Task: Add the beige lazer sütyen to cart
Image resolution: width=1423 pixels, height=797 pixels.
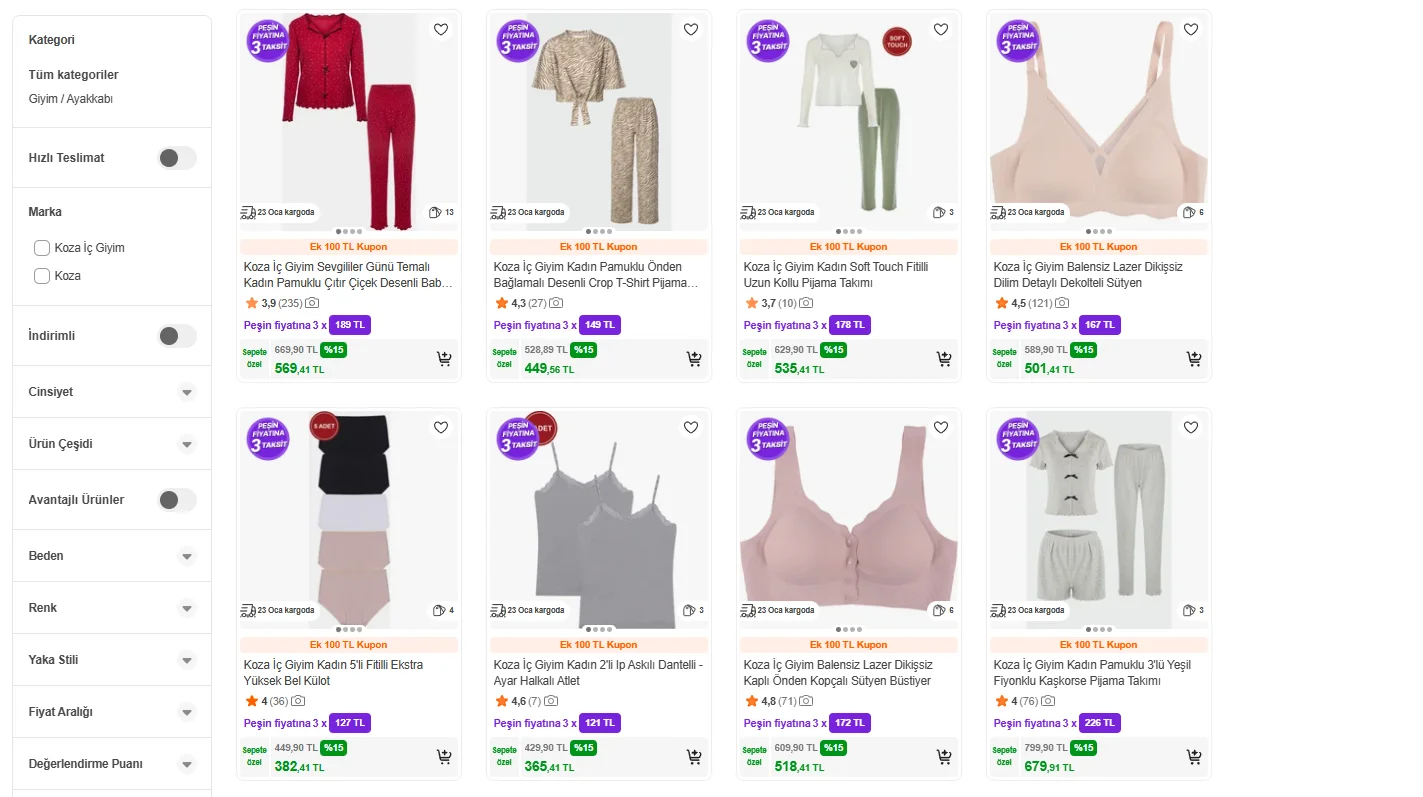Action: coord(1194,359)
